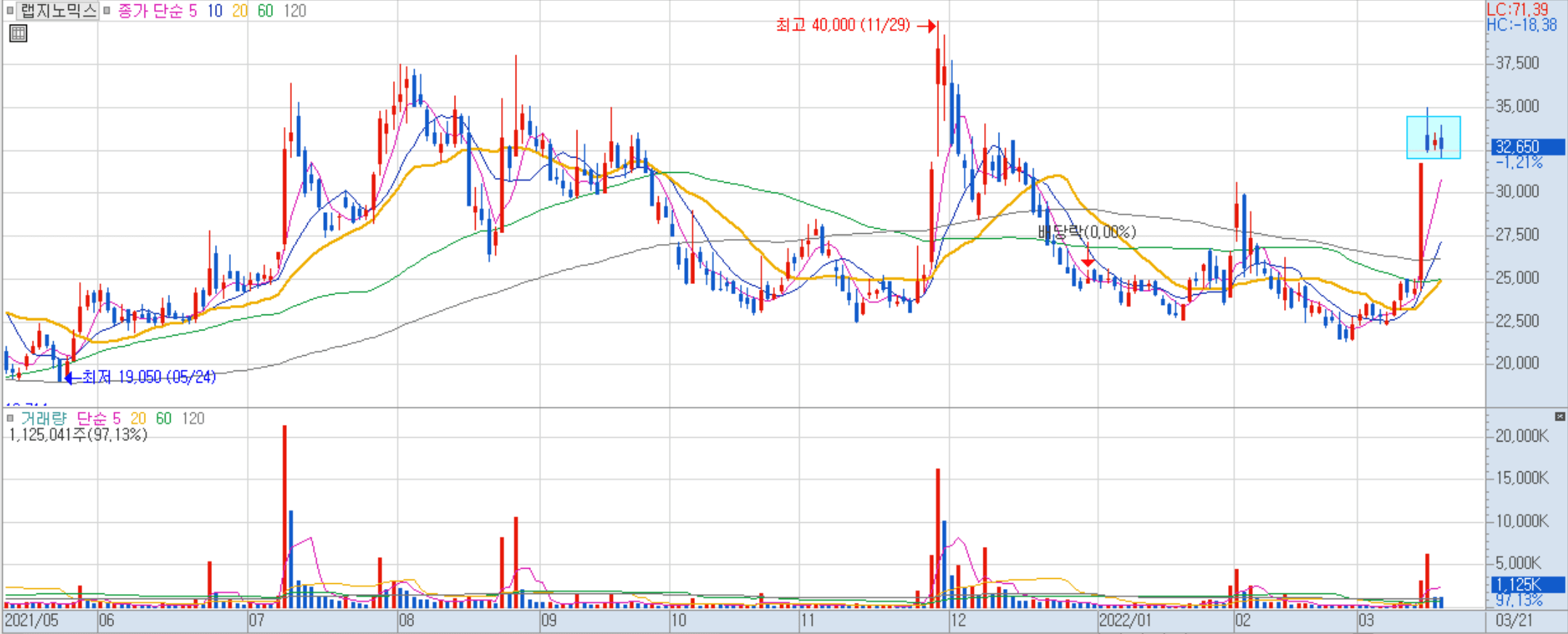Image resolution: width=1568 pixels, height=634 pixels.
Task: Select the 랩지노믹스 stock name label
Action: click(57, 11)
